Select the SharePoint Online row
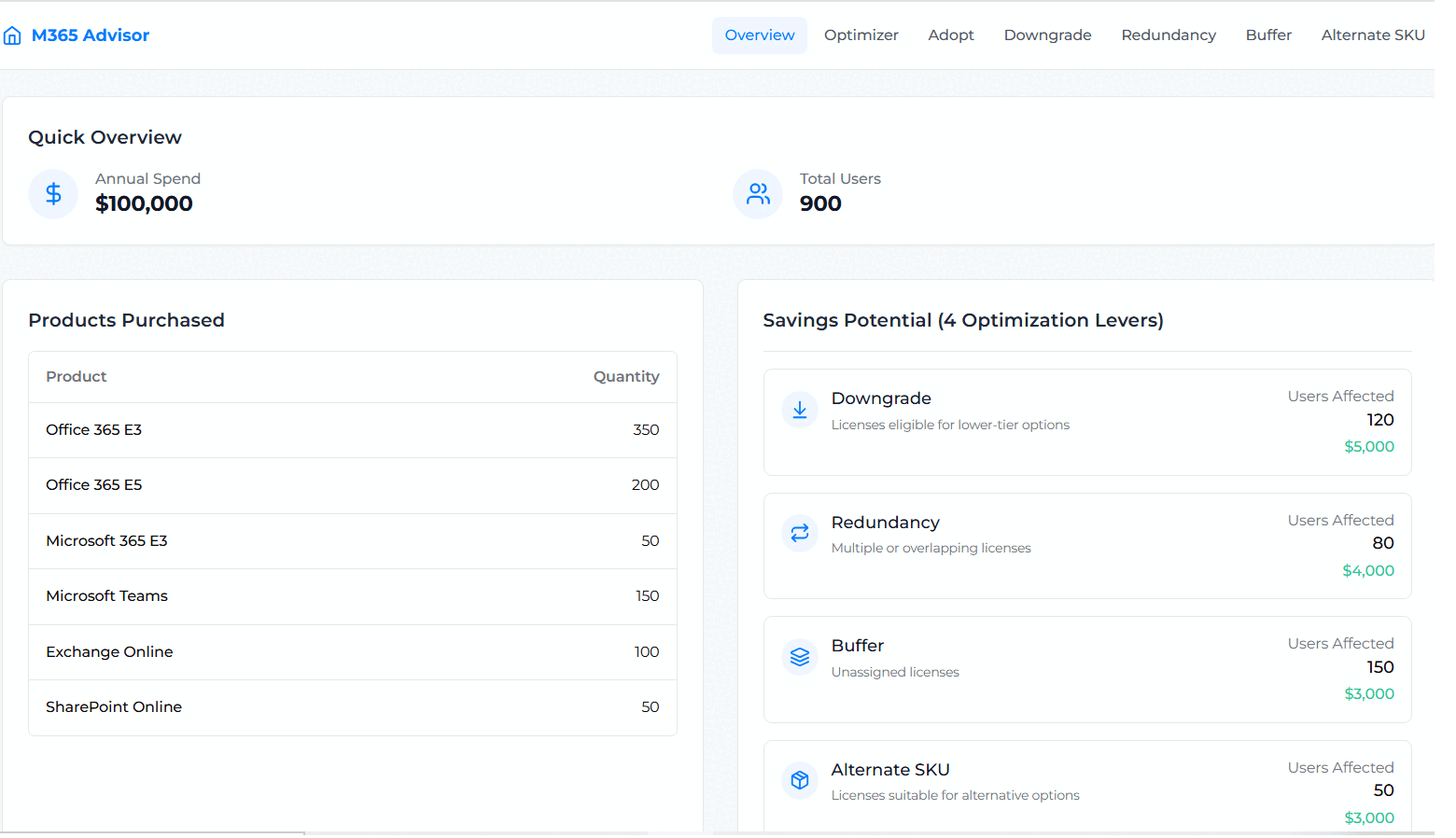 (x=353, y=707)
